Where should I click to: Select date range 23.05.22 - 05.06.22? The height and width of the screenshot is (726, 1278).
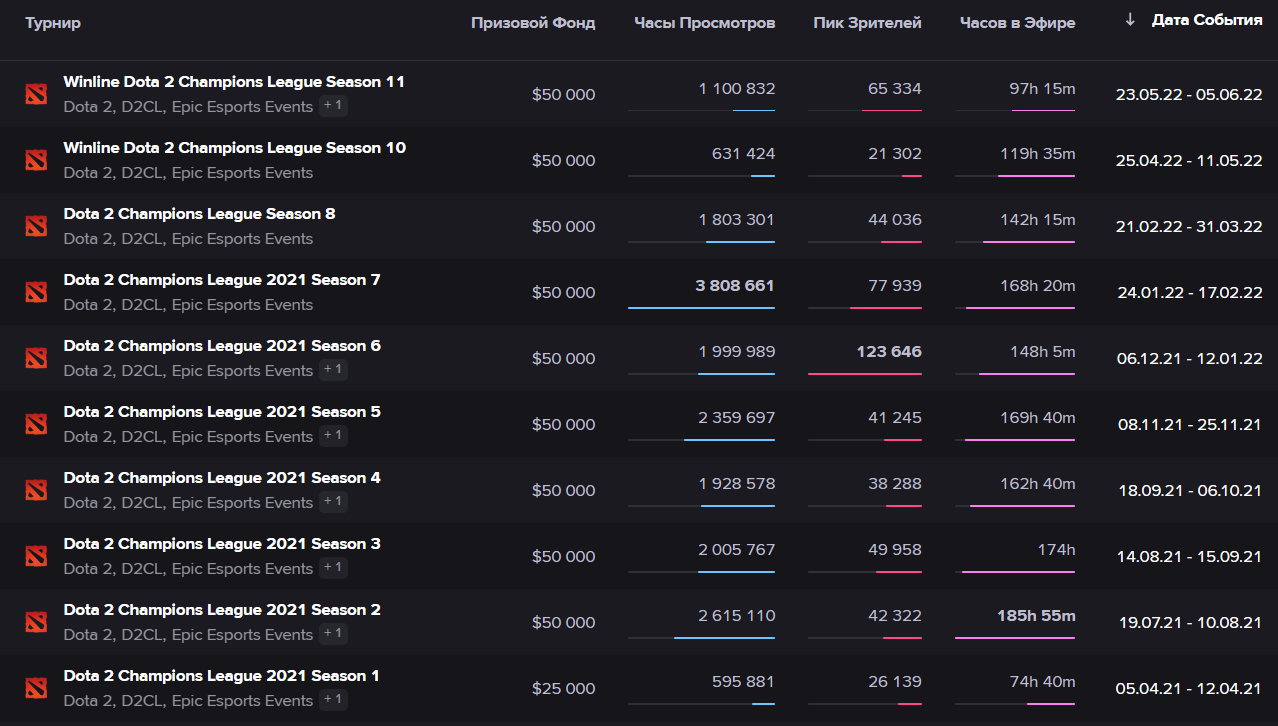pos(1189,94)
